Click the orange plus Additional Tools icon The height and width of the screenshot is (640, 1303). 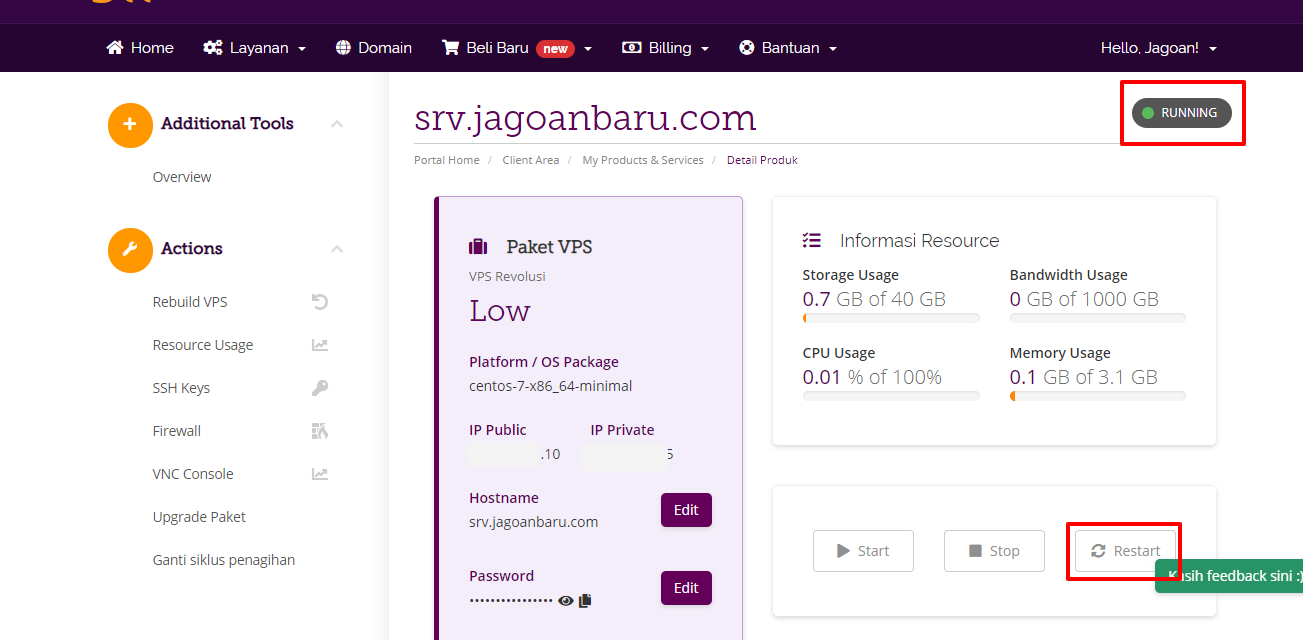130,125
